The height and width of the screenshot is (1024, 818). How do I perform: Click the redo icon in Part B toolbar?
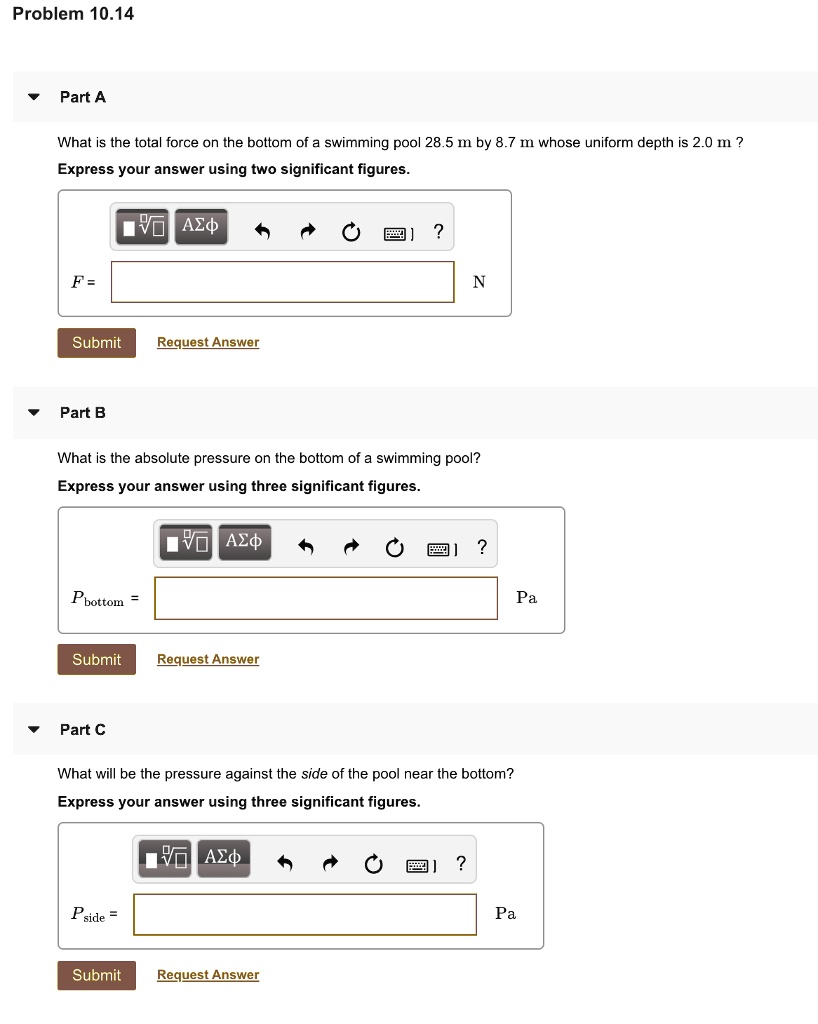[351, 547]
